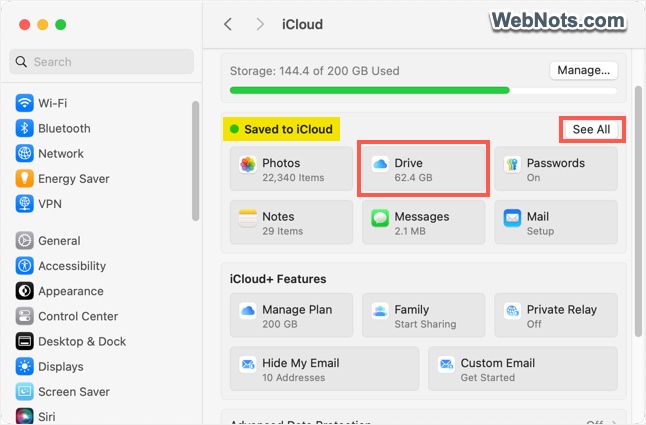
Task: Select Accessibility label in sidebar
Action: tap(72, 266)
